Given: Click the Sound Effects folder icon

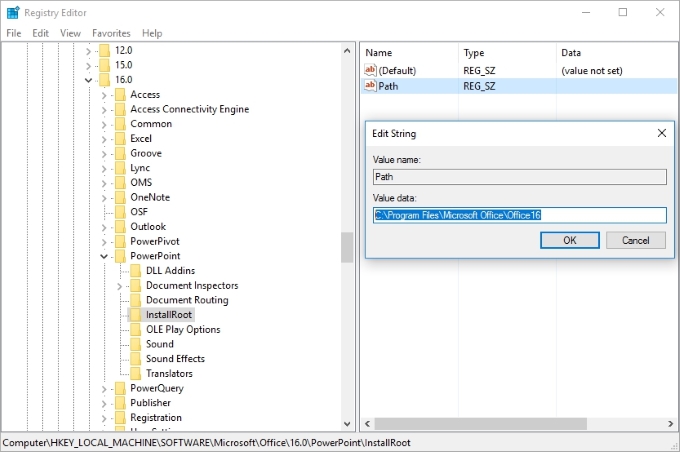Looking at the screenshot, I should click(136, 359).
